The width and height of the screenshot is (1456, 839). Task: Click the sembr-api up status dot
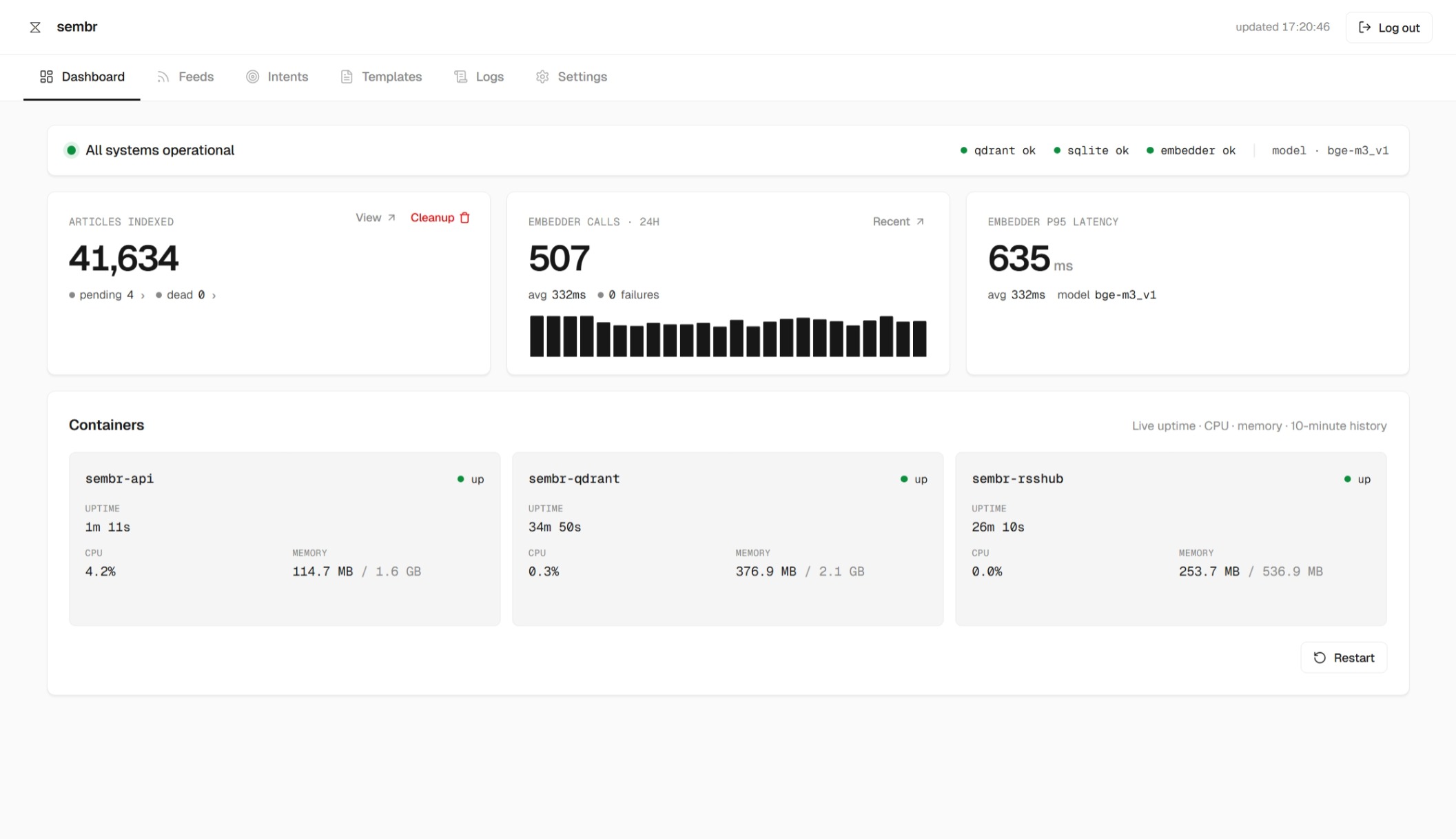[460, 479]
